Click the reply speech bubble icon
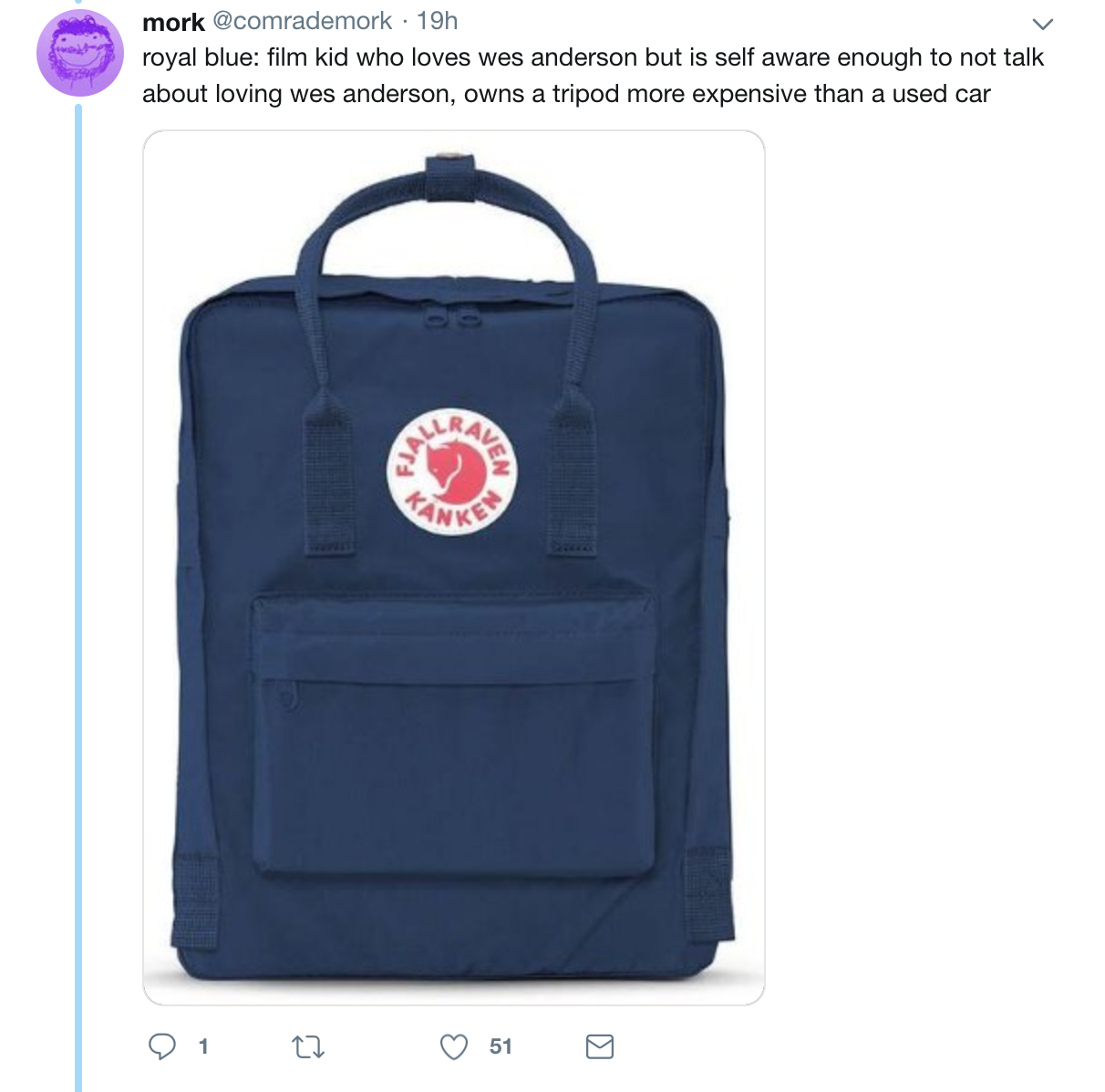The height and width of the screenshot is (1092, 1105). point(162,1046)
